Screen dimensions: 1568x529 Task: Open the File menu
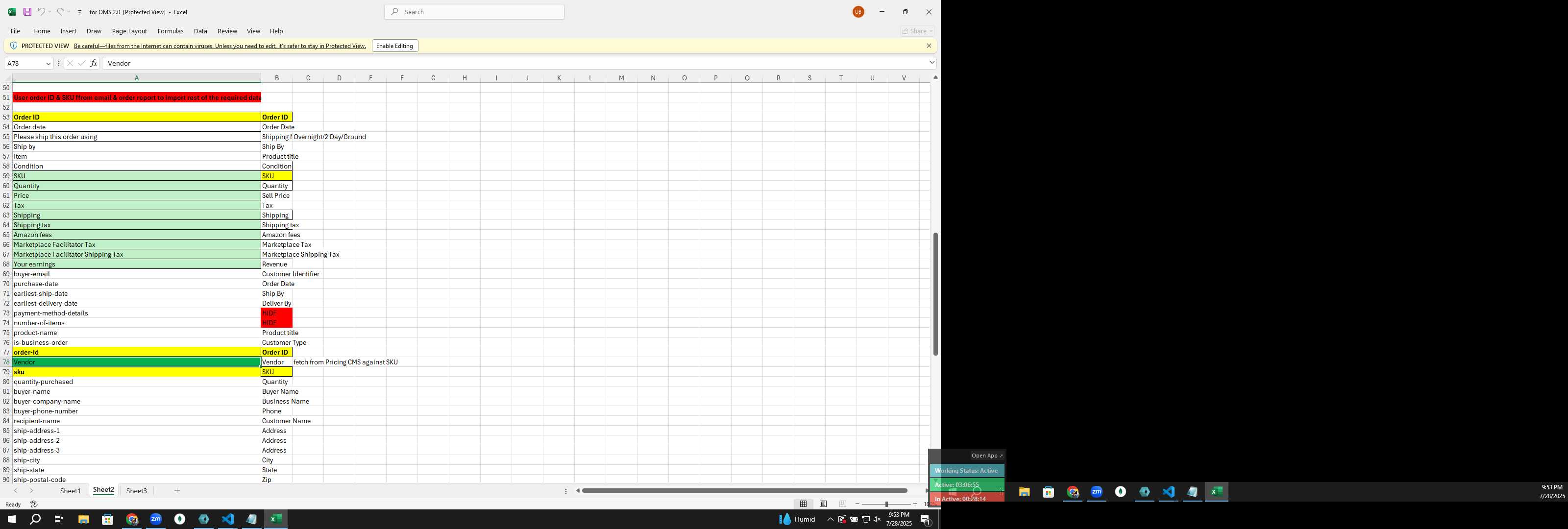coord(15,31)
